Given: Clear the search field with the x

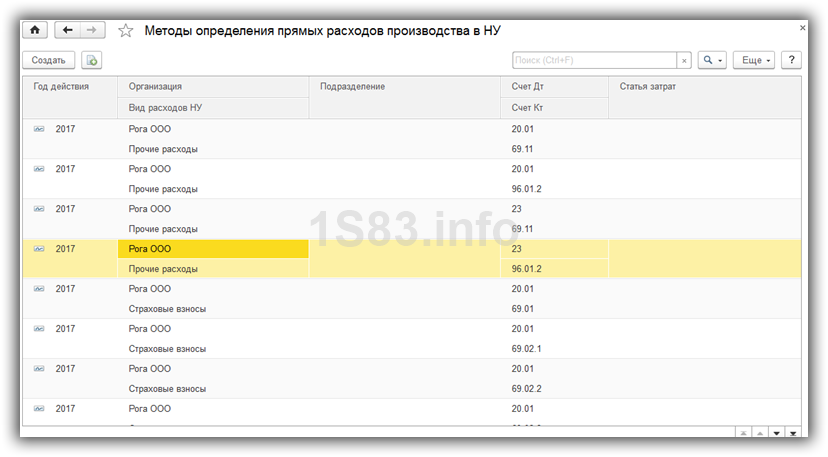Looking at the screenshot, I should [684, 60].
